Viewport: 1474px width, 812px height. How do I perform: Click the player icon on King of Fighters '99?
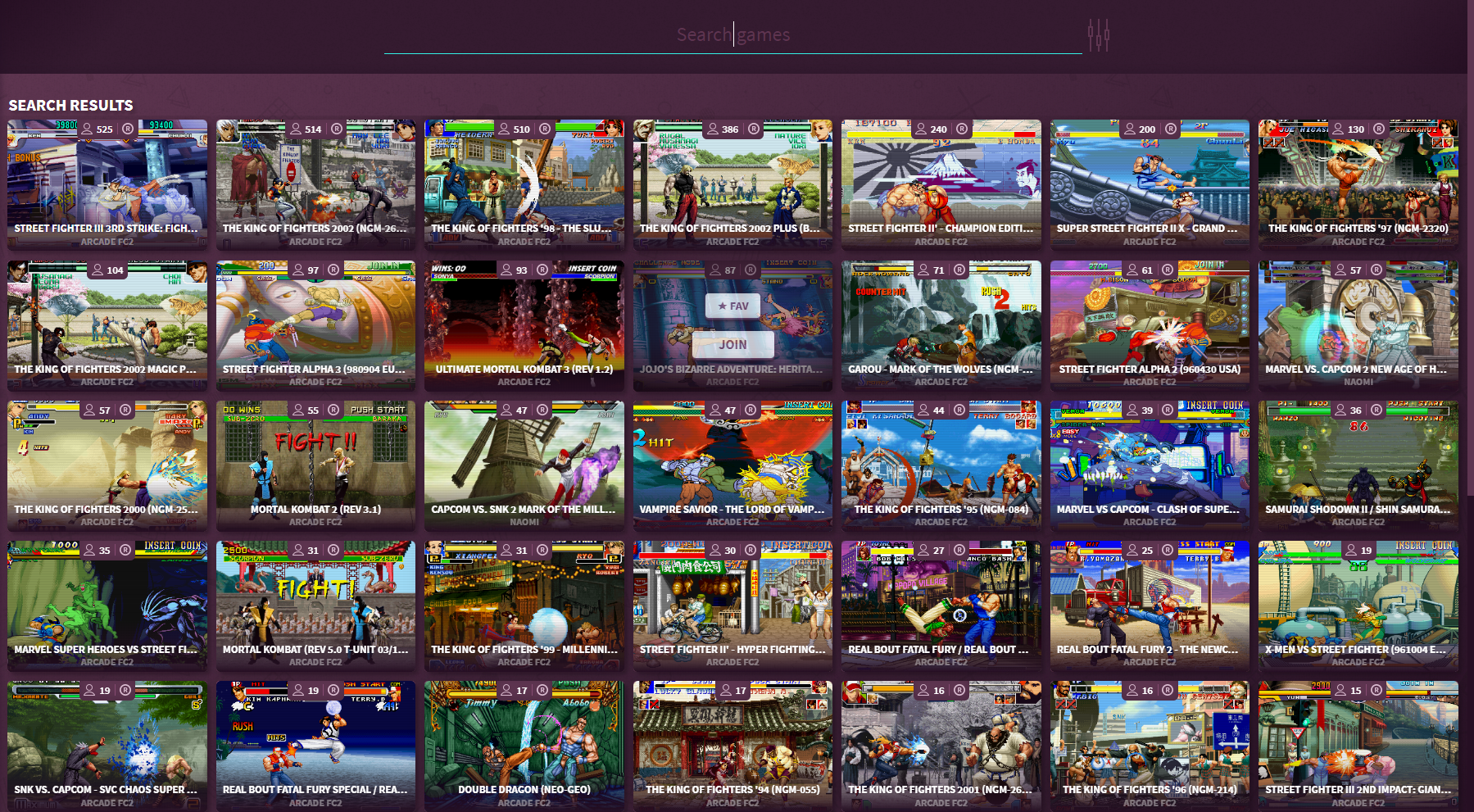[506, 551]
